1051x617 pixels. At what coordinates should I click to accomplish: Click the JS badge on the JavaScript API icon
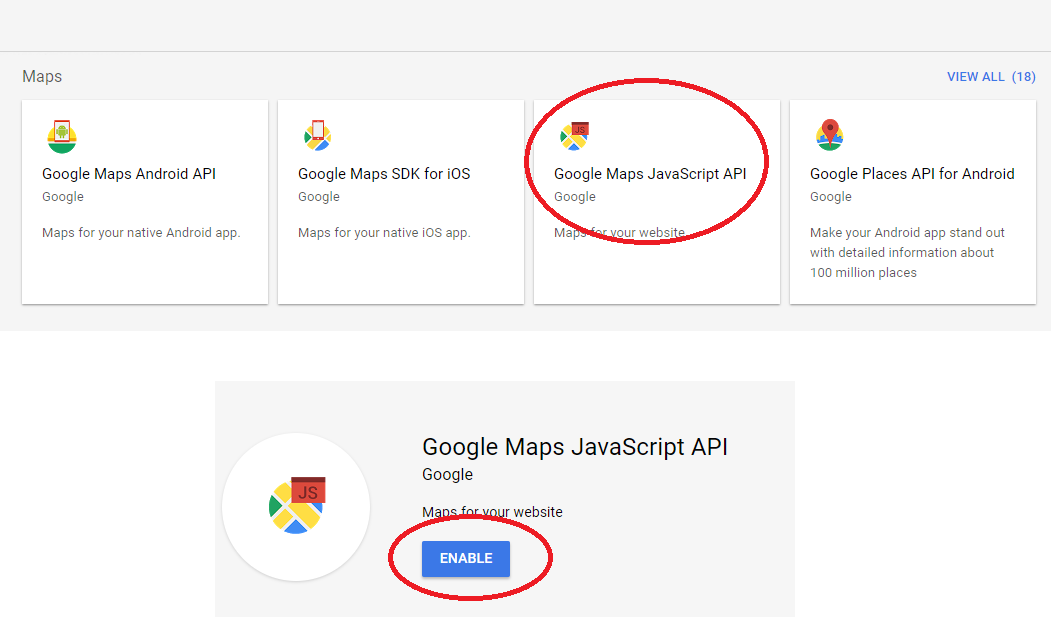(x=581, y=129)
